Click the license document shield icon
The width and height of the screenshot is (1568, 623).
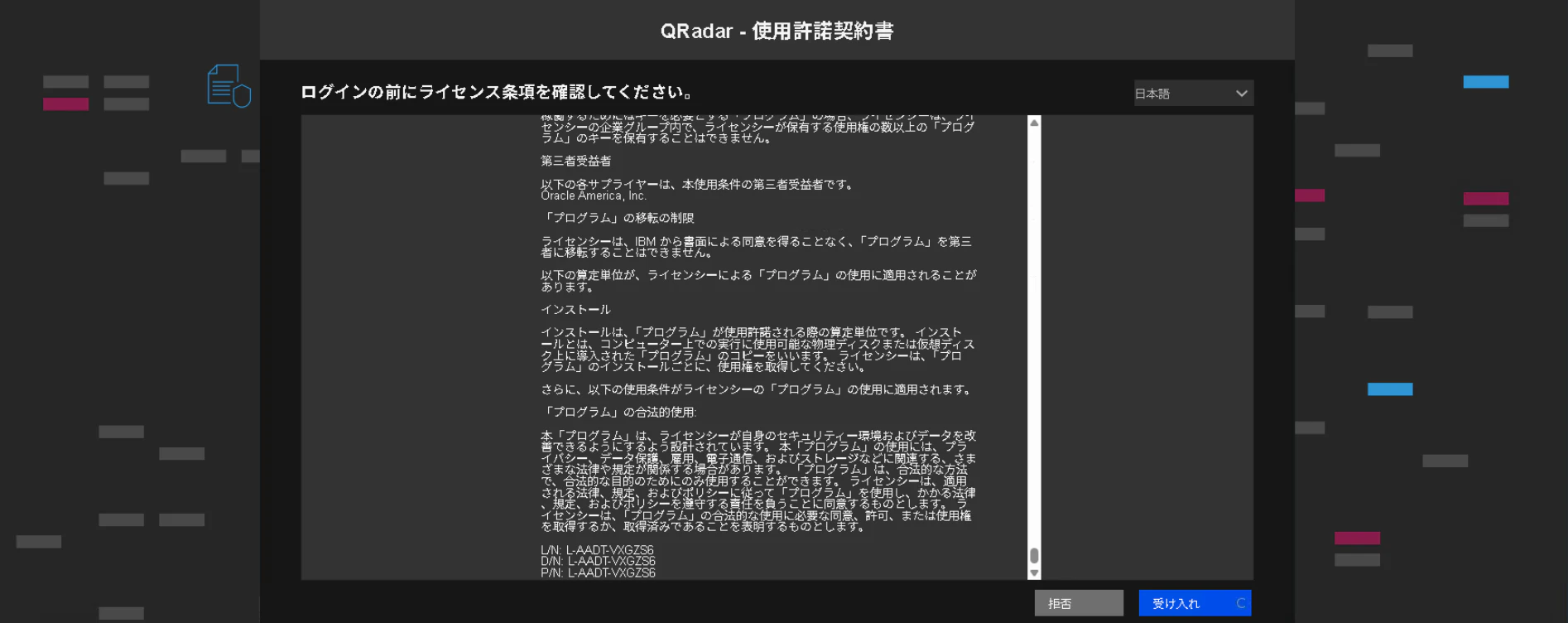pos(228,86)
